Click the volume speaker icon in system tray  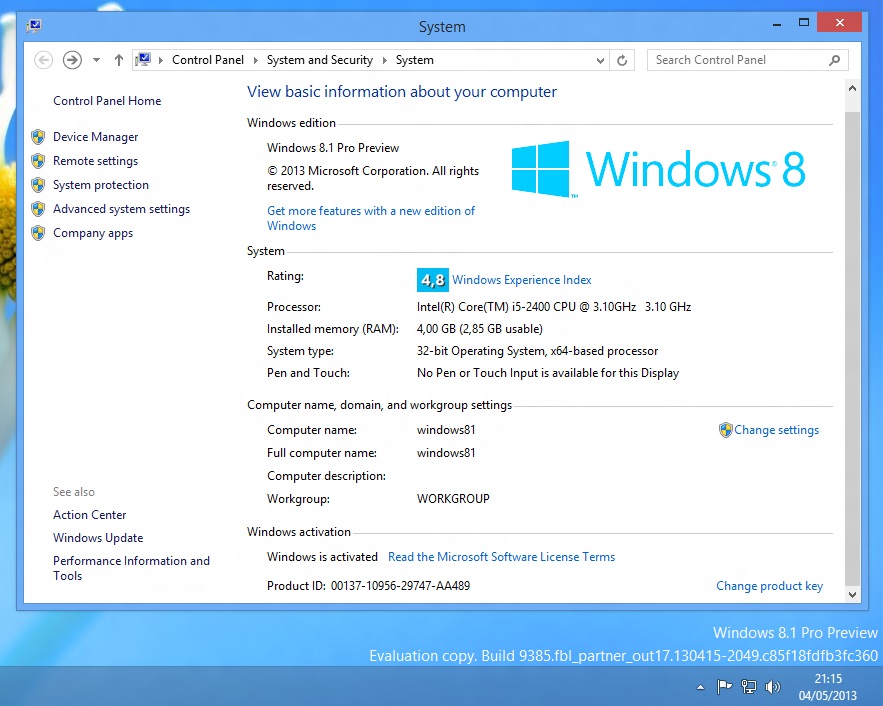[773, 686]
